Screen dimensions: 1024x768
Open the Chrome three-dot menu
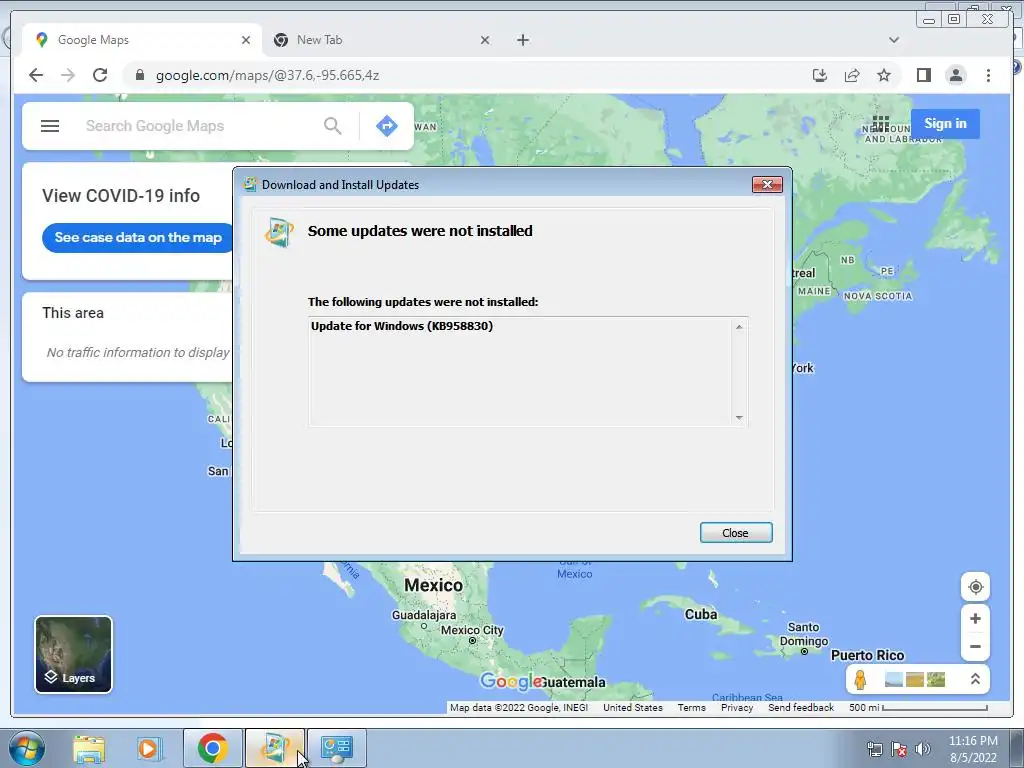[988, 75]
